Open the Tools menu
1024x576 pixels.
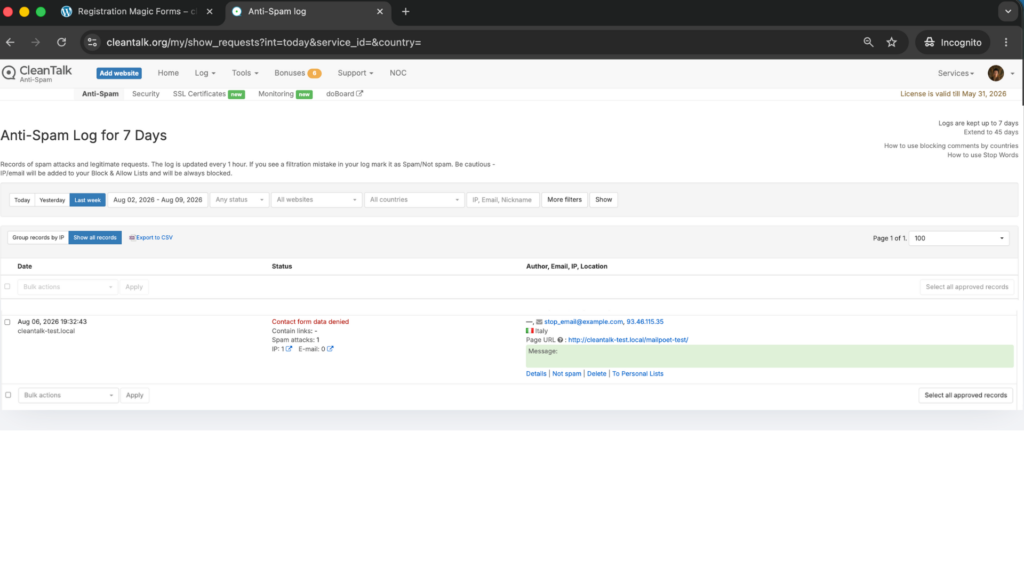[x=245, y=73]
